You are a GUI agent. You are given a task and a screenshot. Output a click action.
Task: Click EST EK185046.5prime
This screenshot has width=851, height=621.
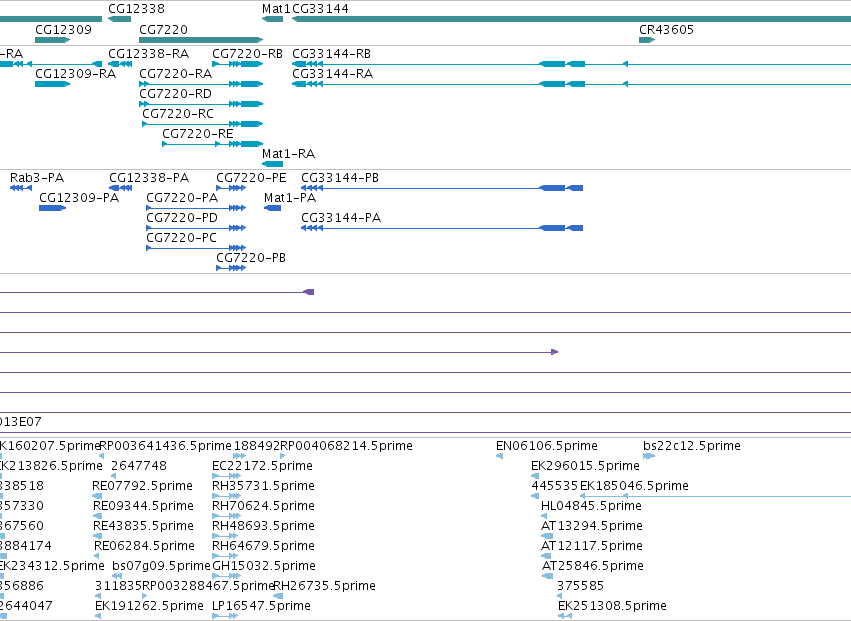click(634, 485)
